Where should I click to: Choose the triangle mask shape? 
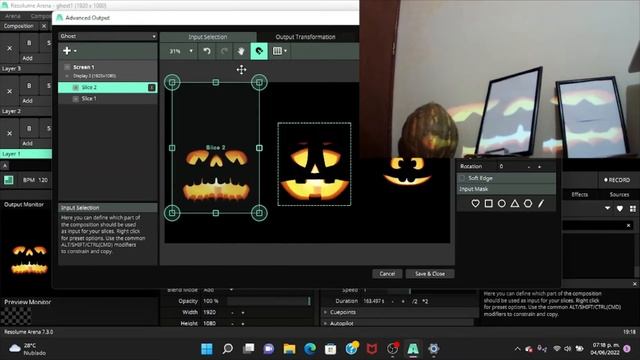[x=515, y=203]
